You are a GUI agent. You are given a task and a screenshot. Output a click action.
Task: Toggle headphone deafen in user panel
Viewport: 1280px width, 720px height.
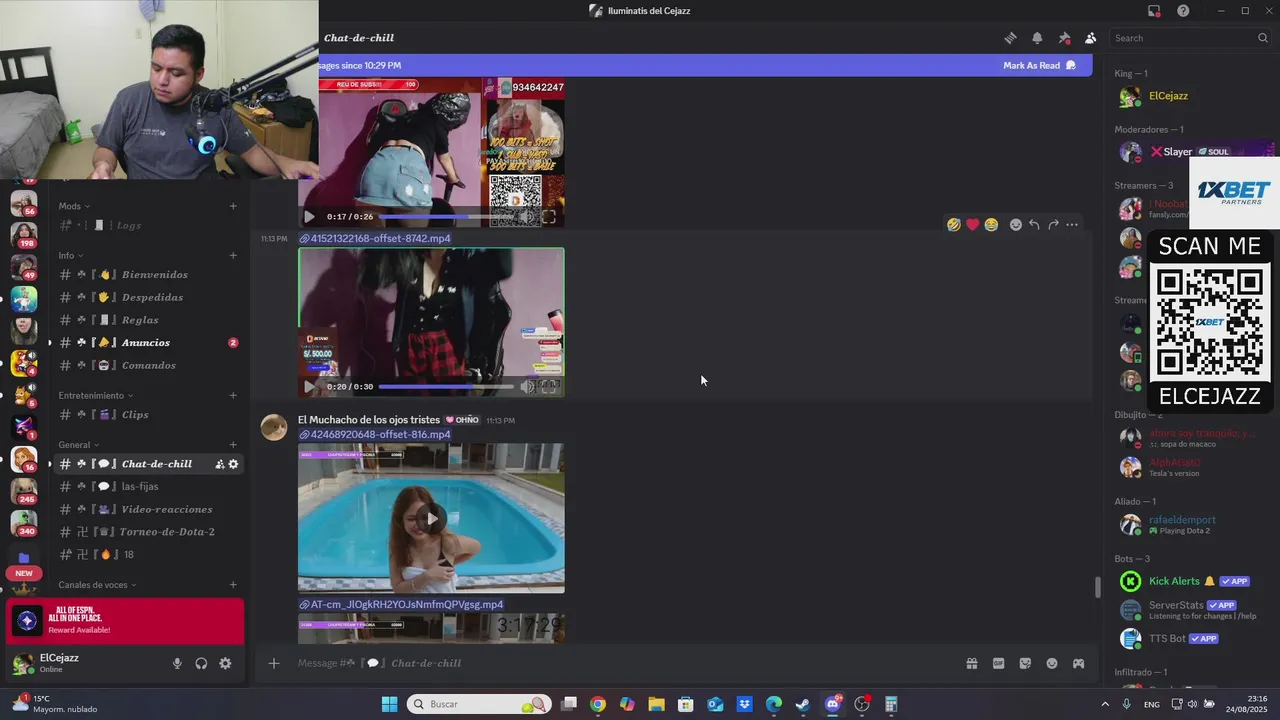201,663
